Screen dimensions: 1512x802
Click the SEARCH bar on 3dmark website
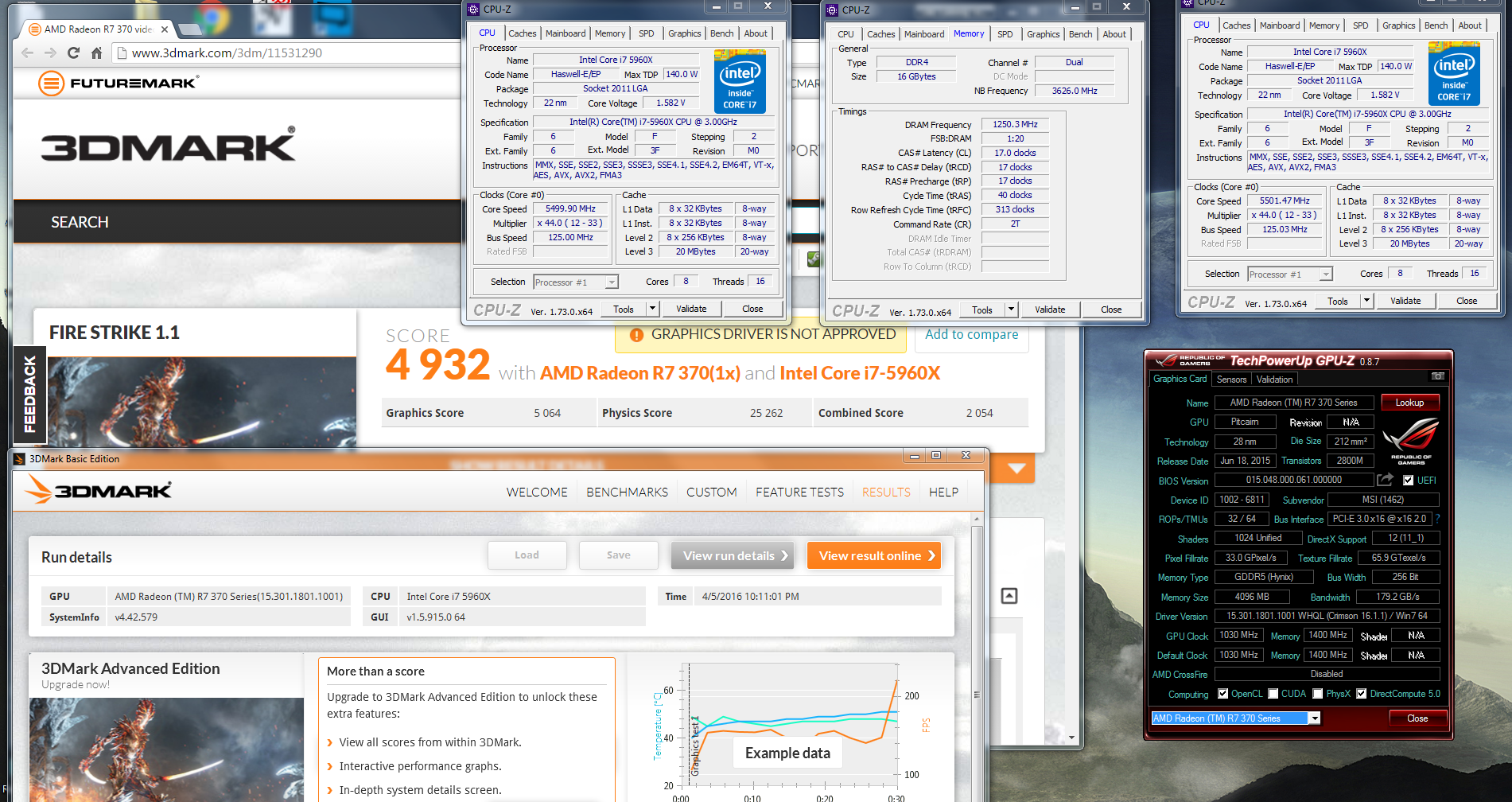(239, 222)
